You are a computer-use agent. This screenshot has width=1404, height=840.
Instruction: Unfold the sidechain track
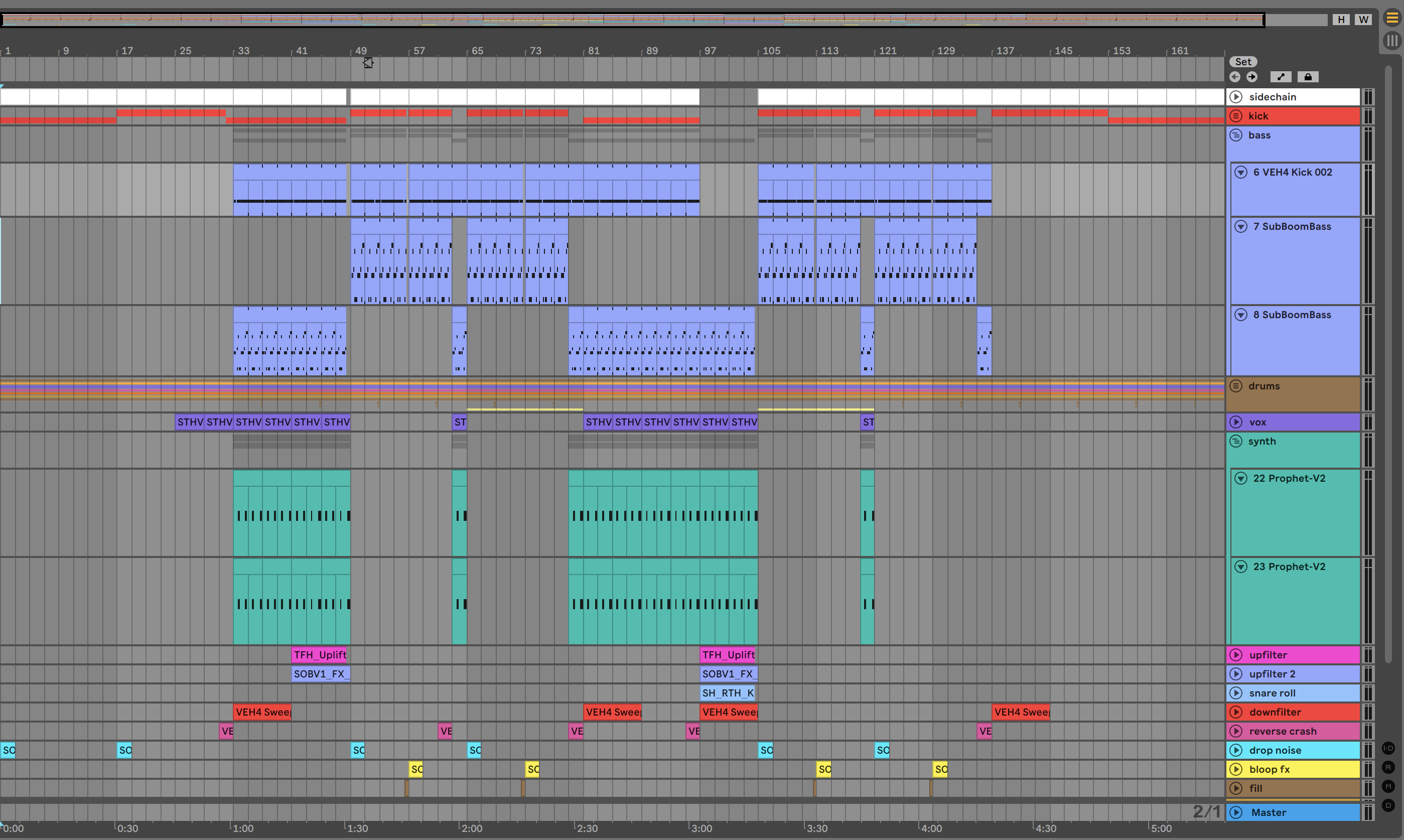click(x=1236, y=97)
